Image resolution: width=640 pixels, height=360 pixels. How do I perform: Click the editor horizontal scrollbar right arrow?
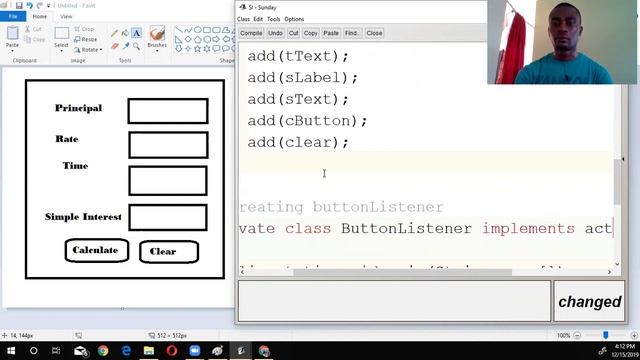pyautogui.click(x=609, y=272)
